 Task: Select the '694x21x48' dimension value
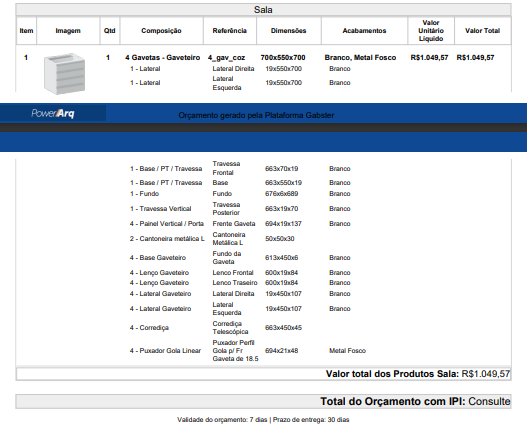pos(281,351)
